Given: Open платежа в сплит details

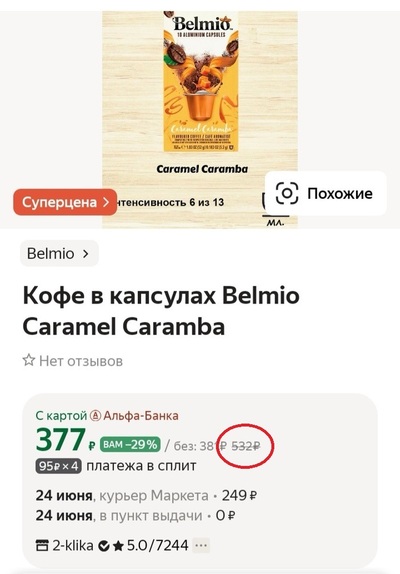Looking at the screenshot, I should click(141, 466).
